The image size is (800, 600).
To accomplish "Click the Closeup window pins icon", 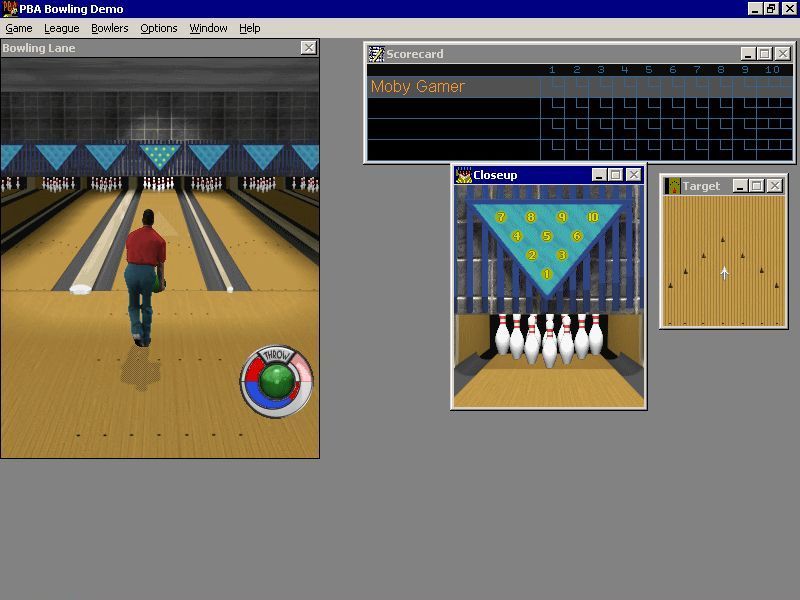I will 464,175.
